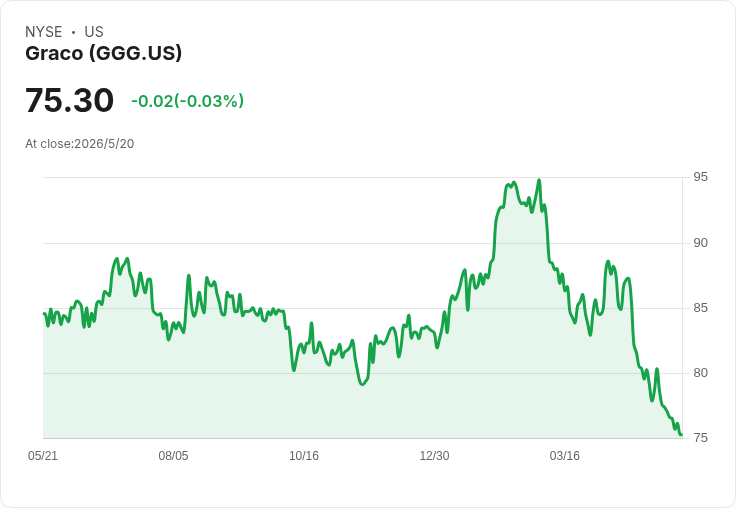Click the final endpoint of the price line

pos(681,434)
